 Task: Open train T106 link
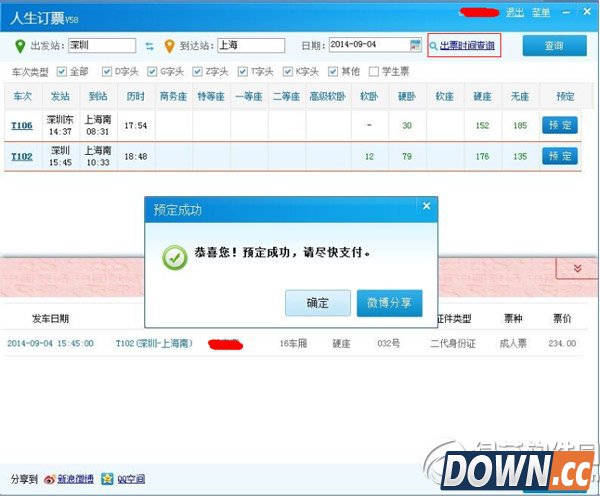click(22, 126)
